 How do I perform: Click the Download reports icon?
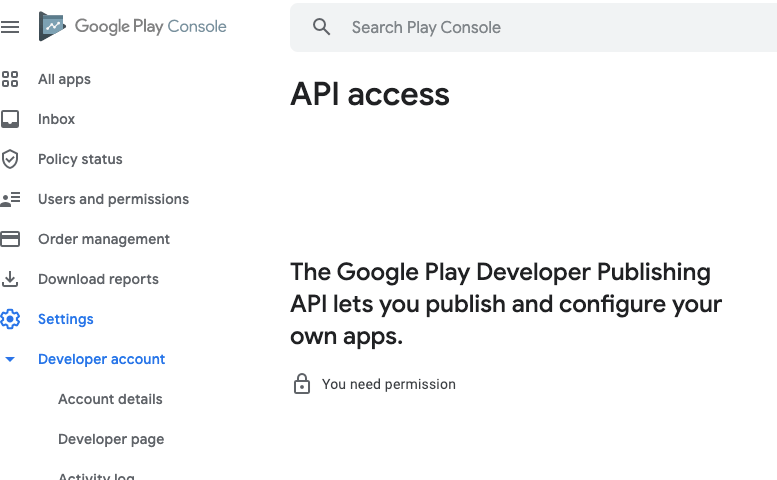pos(10,279)
